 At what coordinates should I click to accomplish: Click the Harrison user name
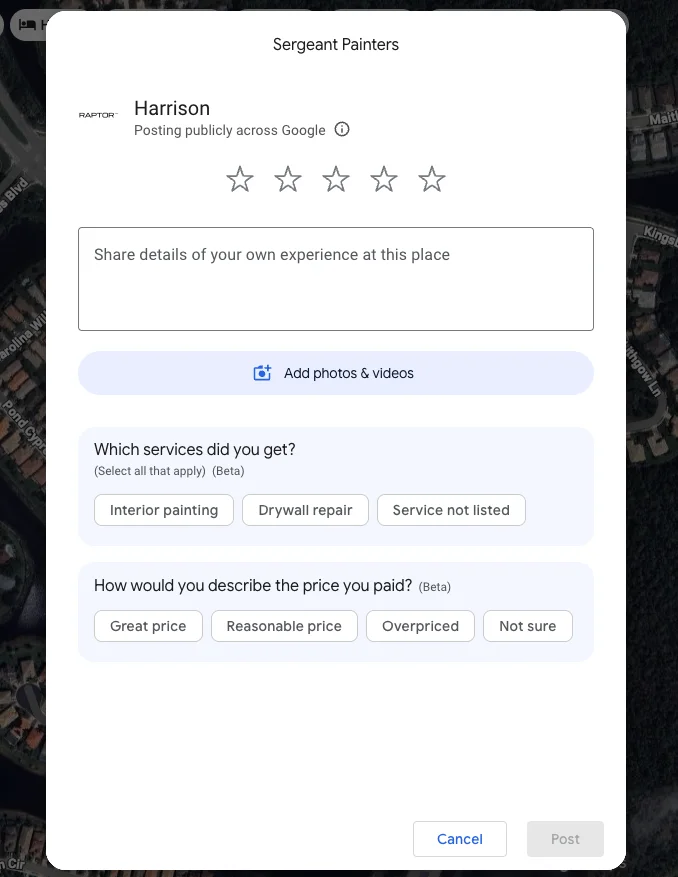coord(172,108)
